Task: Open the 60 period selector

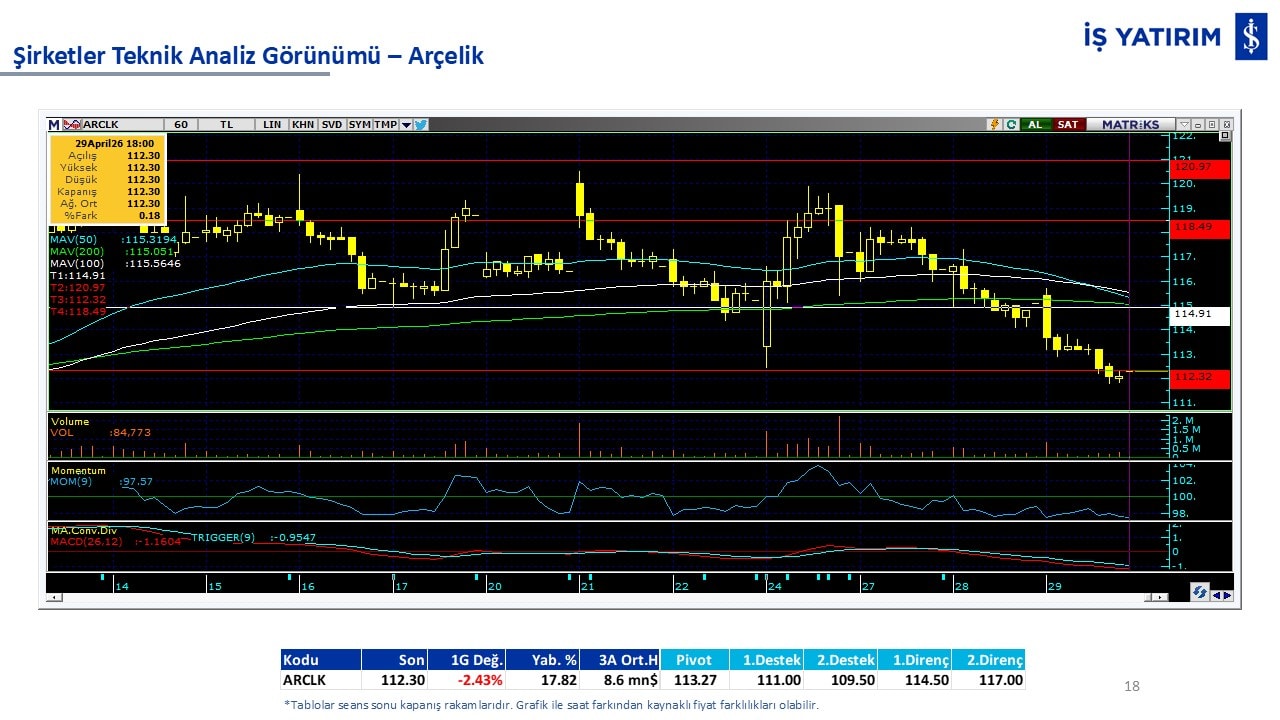Action: [x=181, y=125]
